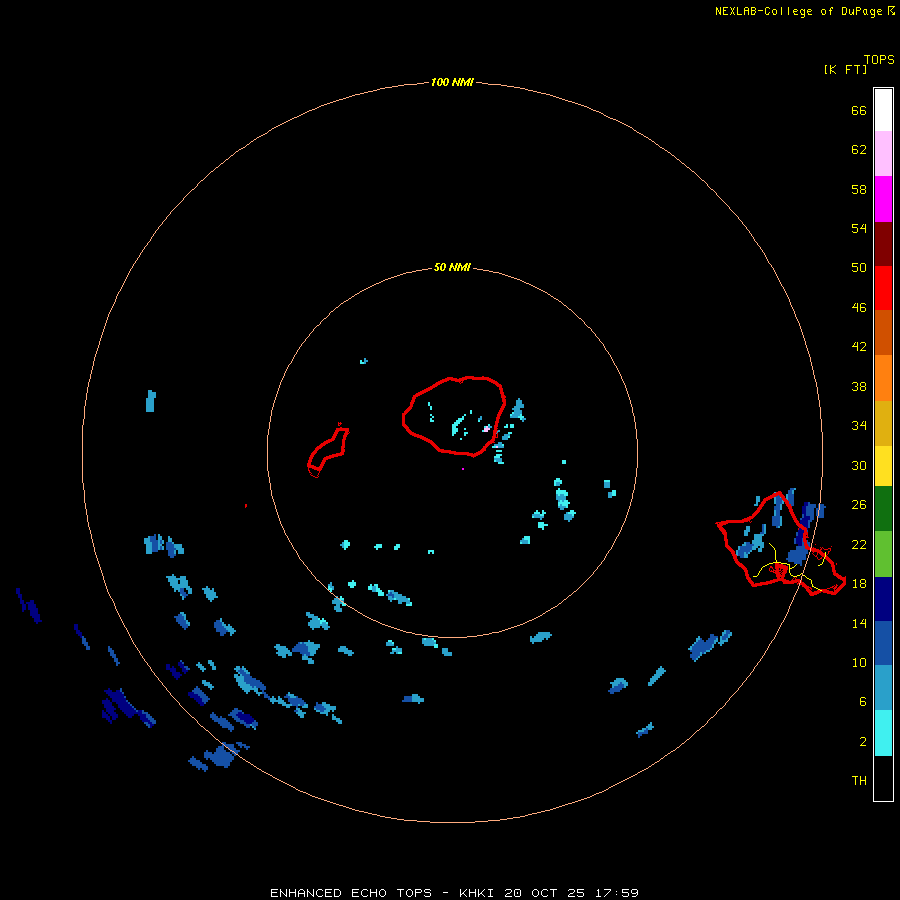Pick the dark red legend swatch

pyautogui.click(x=883, y=243)
